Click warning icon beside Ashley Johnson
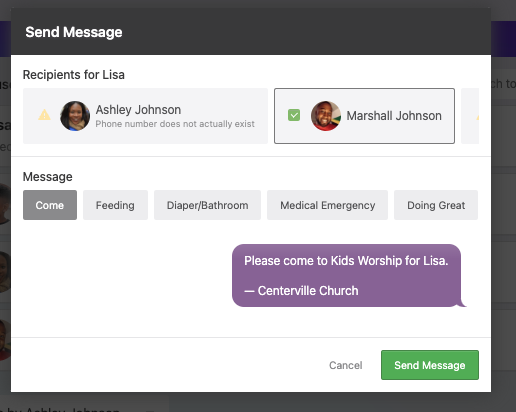The image size is (516, 412). coord(44,115)
